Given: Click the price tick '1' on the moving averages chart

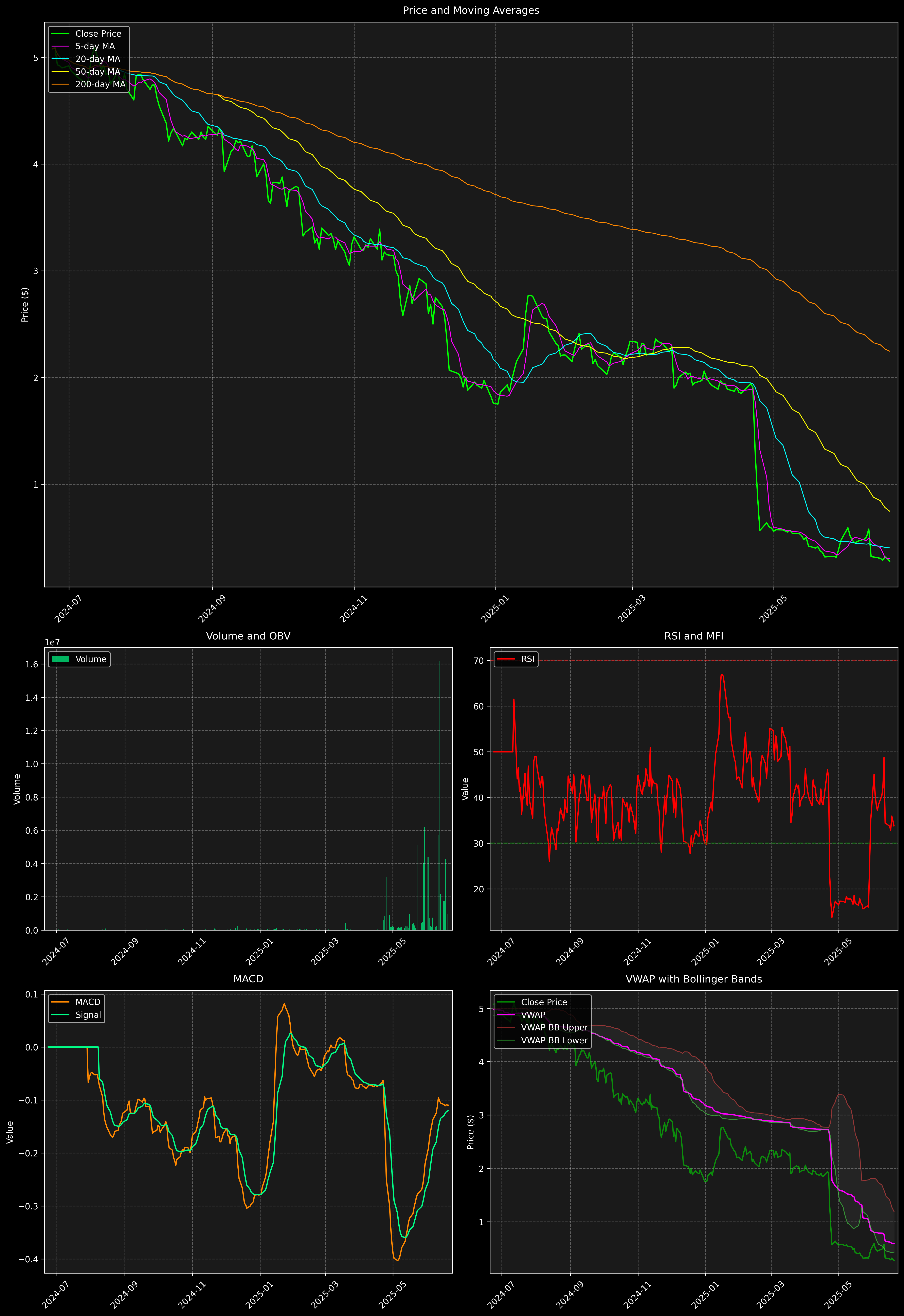Looking at the screenshot, I should (36, 485).
